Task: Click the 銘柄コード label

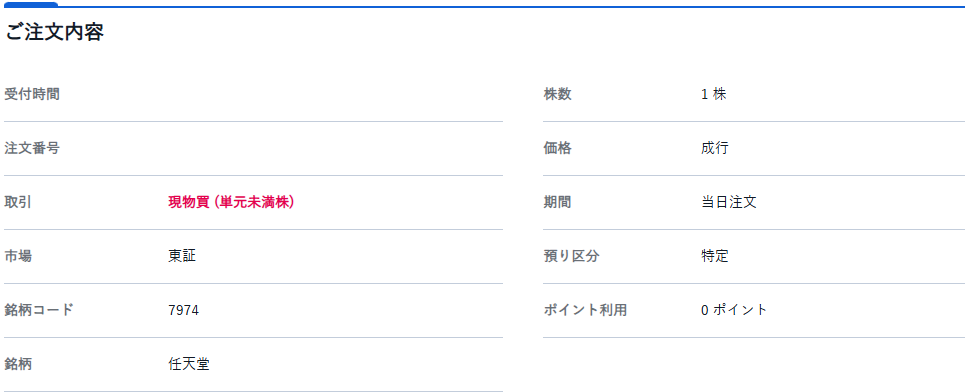Action: pyautogui.click(x=39, y=310)
